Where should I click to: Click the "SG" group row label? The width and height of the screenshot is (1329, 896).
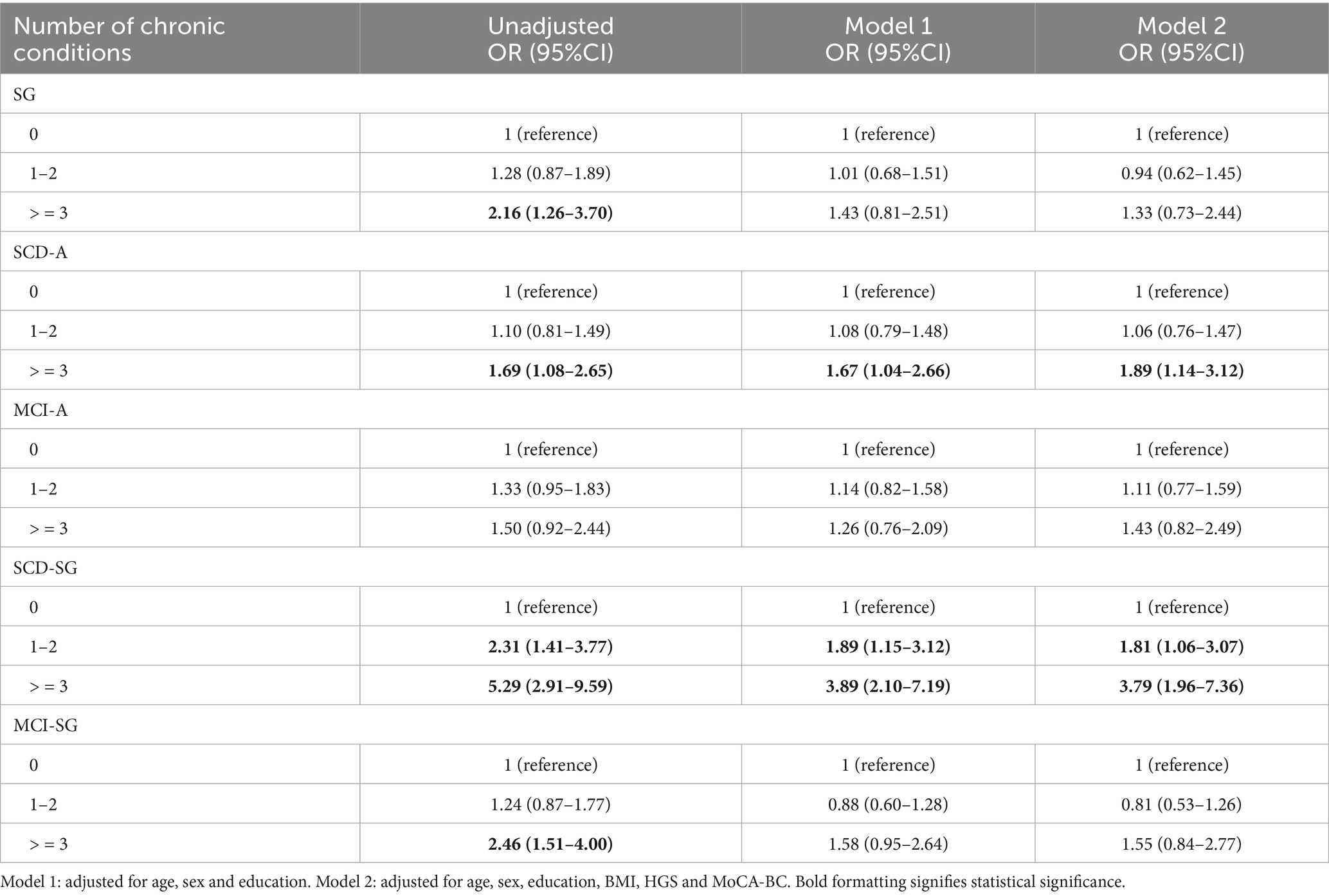tap(24, 94)
